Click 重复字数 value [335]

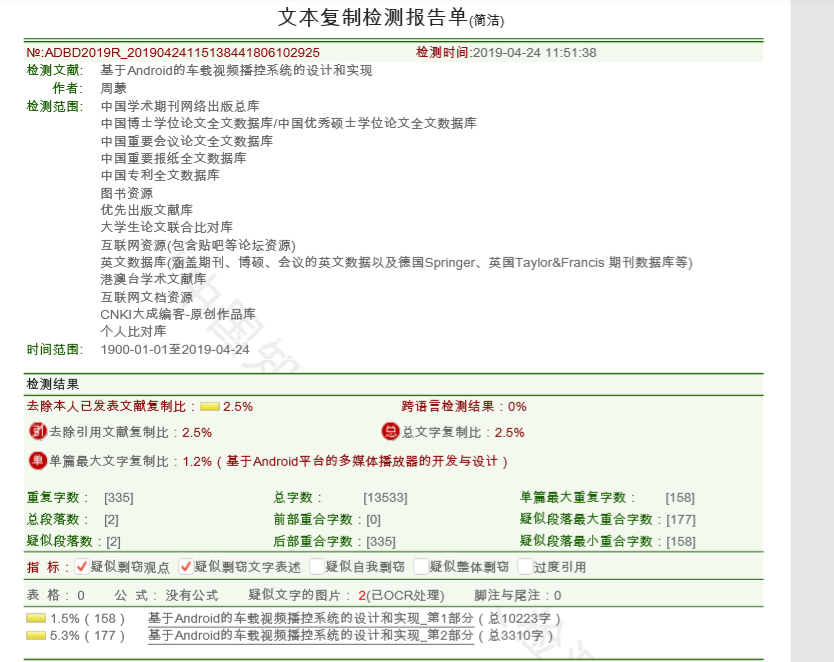click(x=119, y=498)
